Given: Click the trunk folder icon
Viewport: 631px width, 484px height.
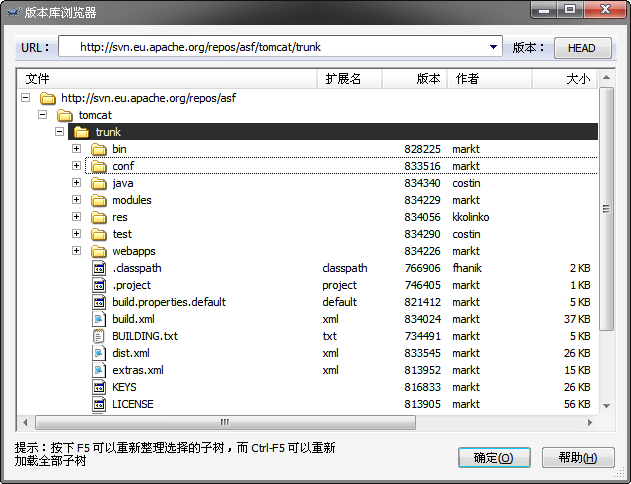Looking at the screenshot, I should tap(82, 132).
